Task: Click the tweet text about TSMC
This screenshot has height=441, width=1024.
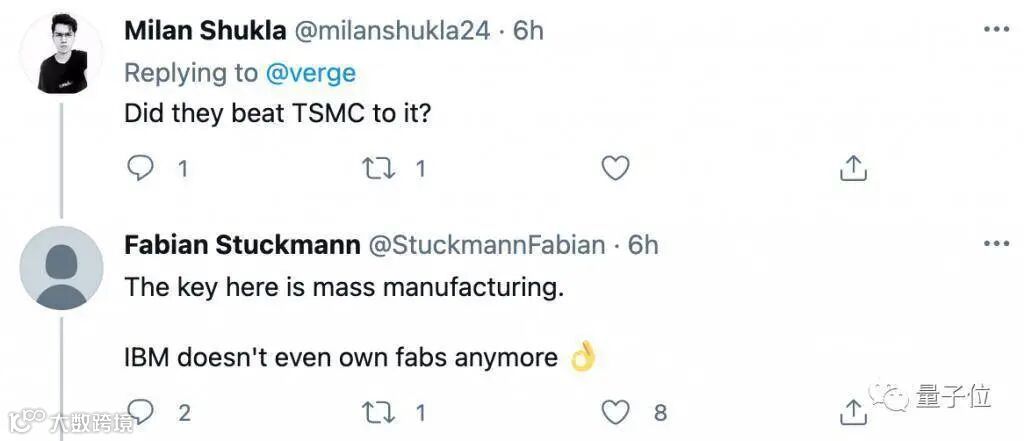Action: point(277,113)
